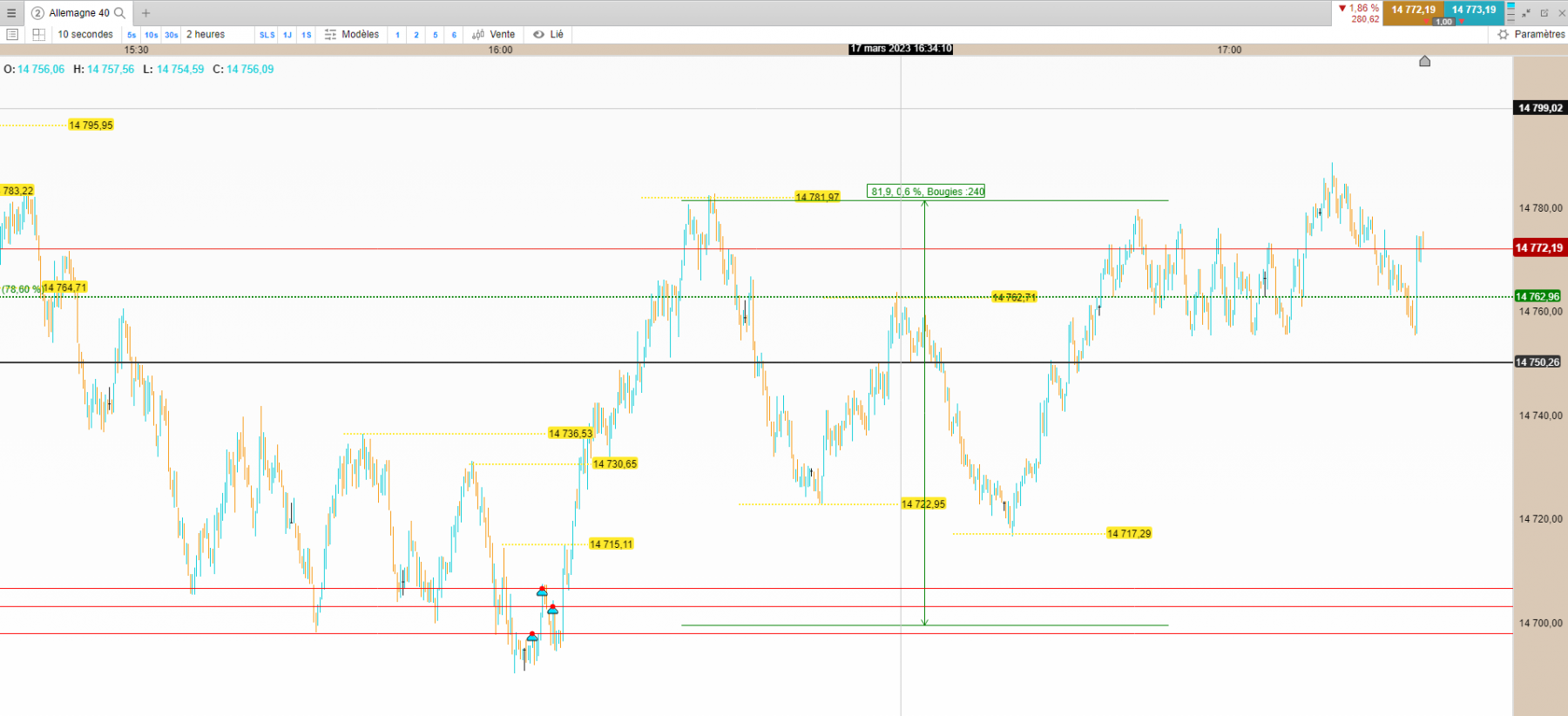Screen dimensions: 1568x716
Task: Add a new chart tab
Action: [x=146, y=13]
